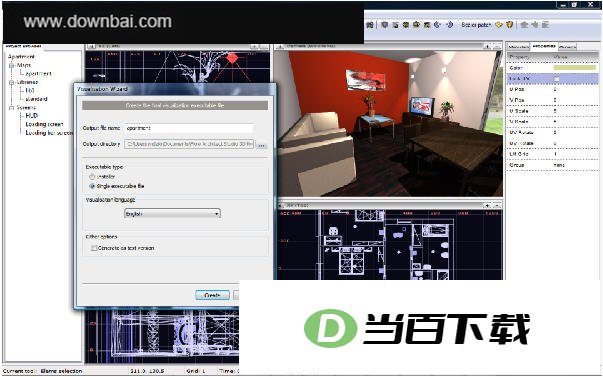
Task: Toggle the checkbox in the highlighted property row
Action: (556, 79)
